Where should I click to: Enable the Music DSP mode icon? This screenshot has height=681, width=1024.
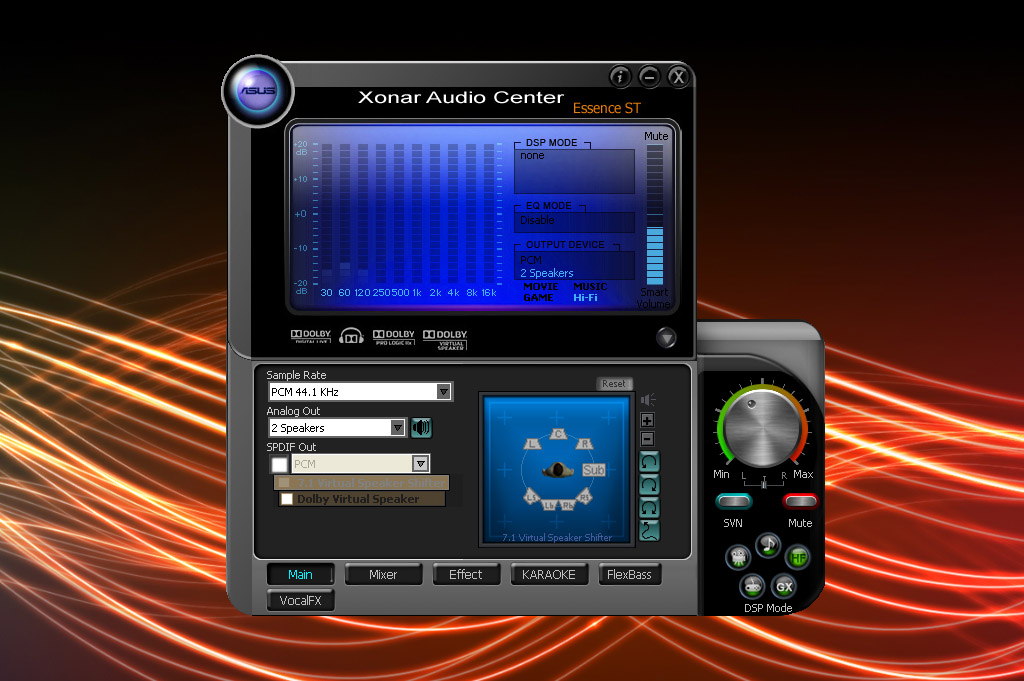[767, 544]
